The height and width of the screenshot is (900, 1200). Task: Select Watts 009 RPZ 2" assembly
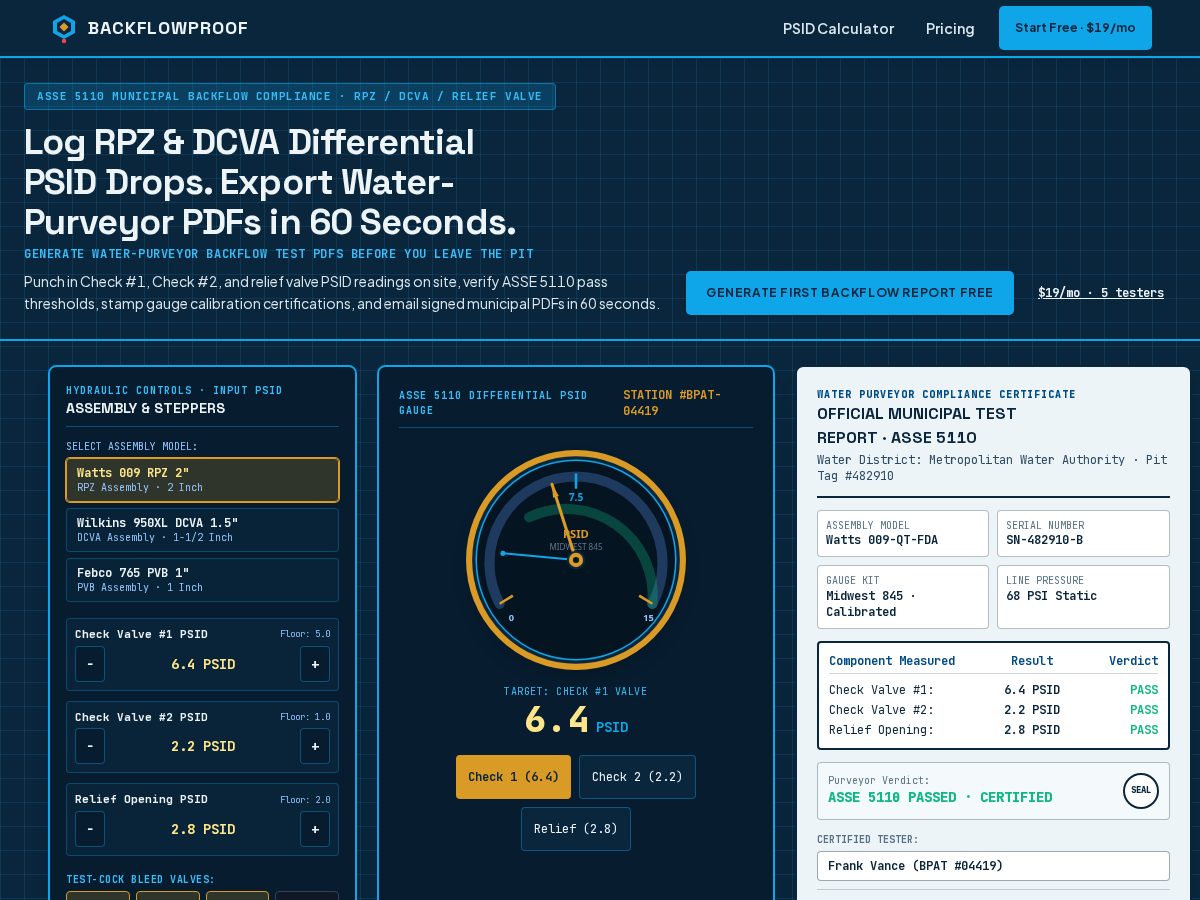coord(202,480)
